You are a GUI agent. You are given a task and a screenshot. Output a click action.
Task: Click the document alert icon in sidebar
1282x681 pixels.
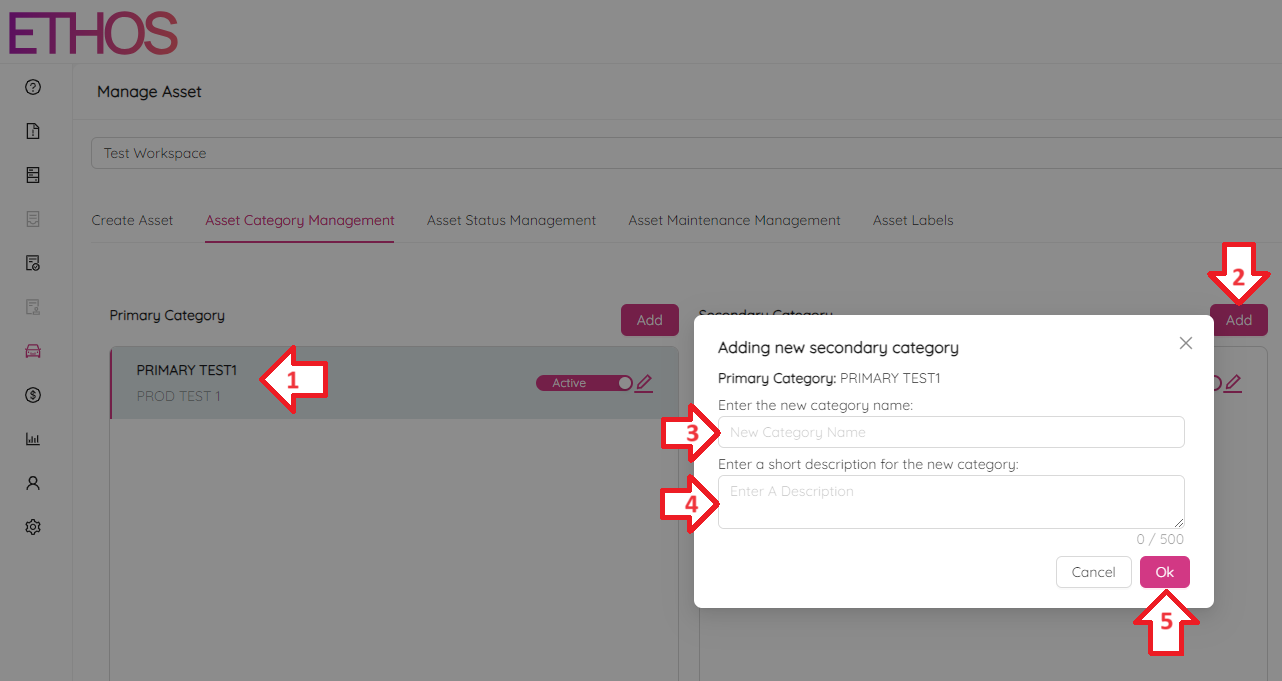point(33,131)
